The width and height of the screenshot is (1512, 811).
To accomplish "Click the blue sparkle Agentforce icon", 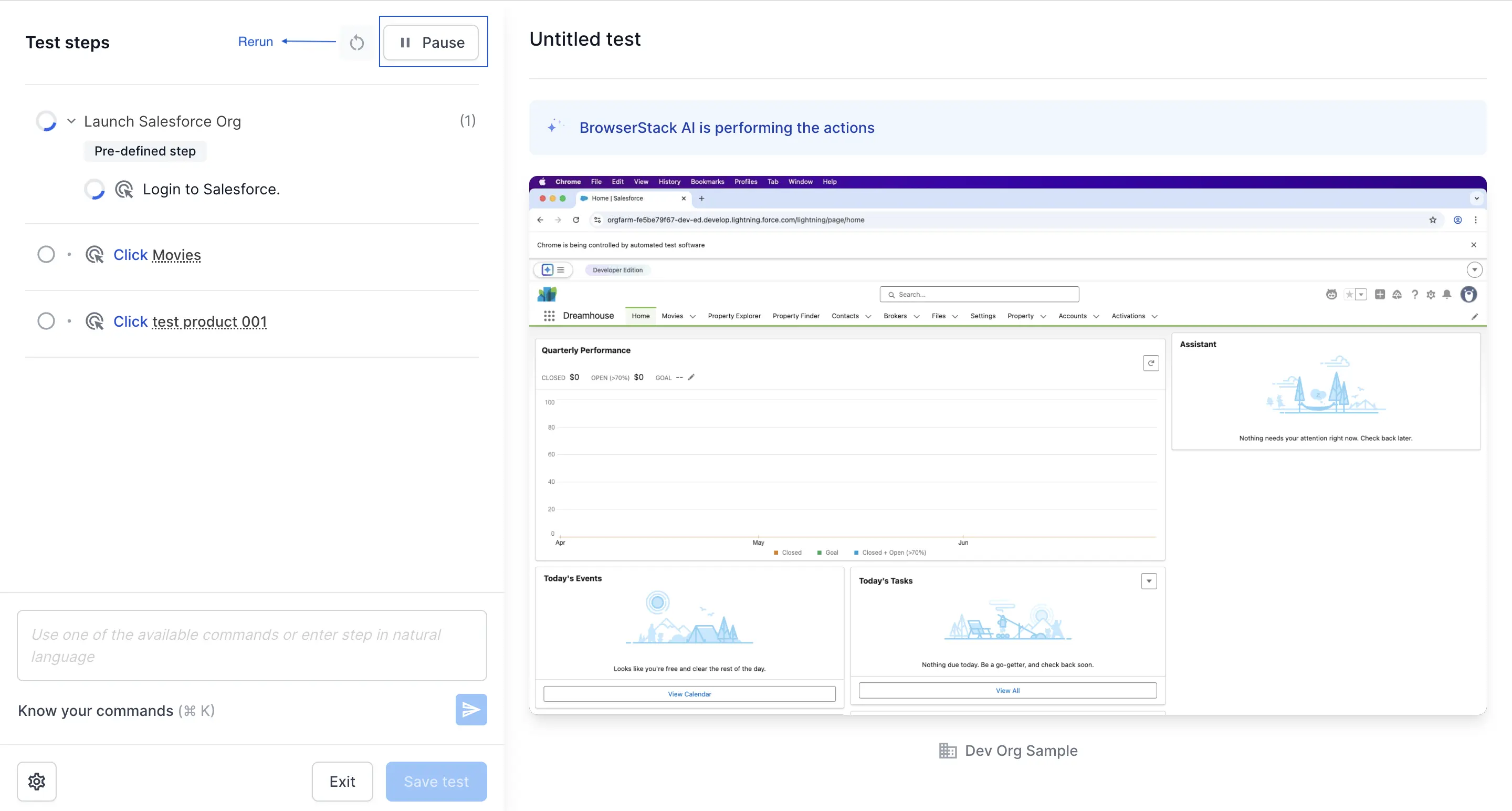I will click(x=547, y=269).
